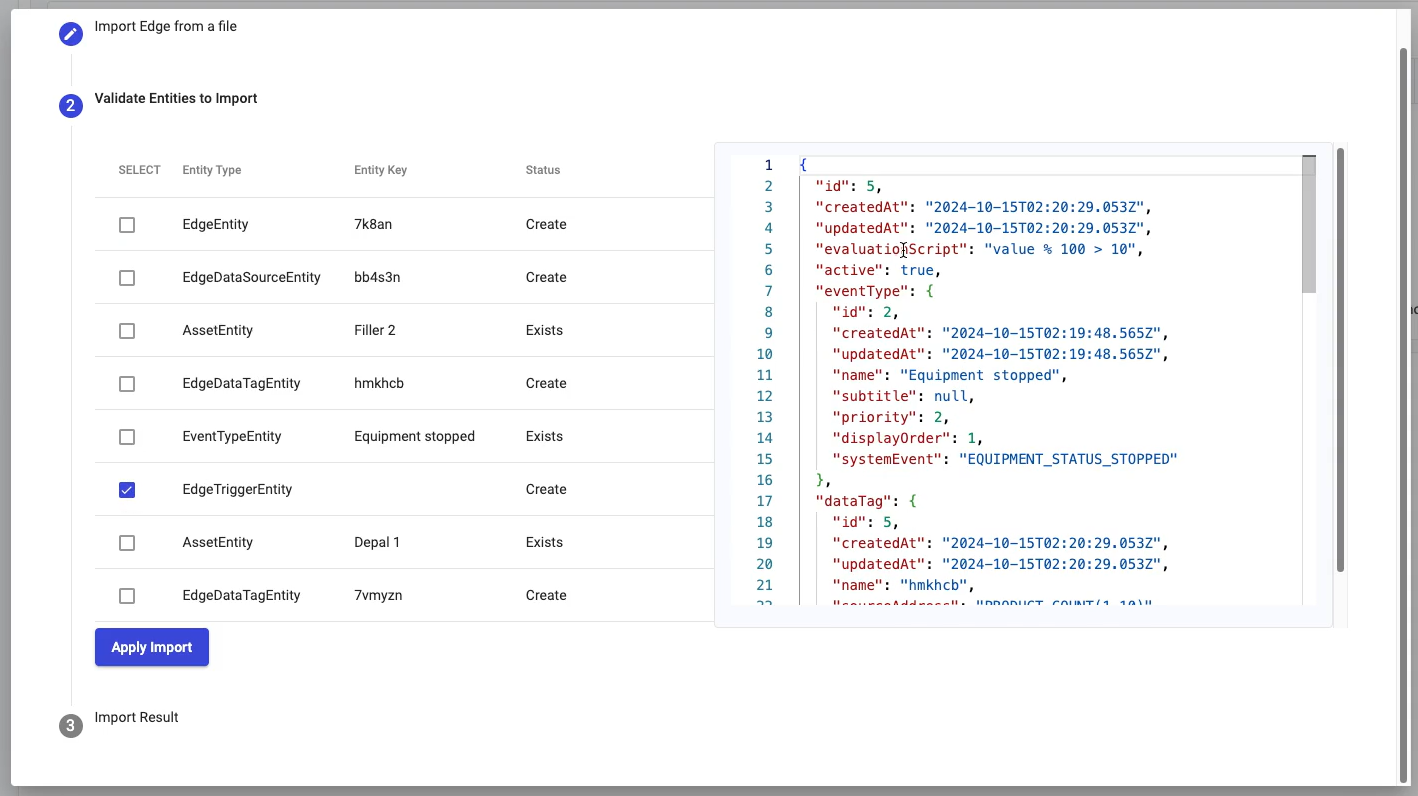Click the step 3 circle icon
1418x796 pixels.
(x=70, y=725)
